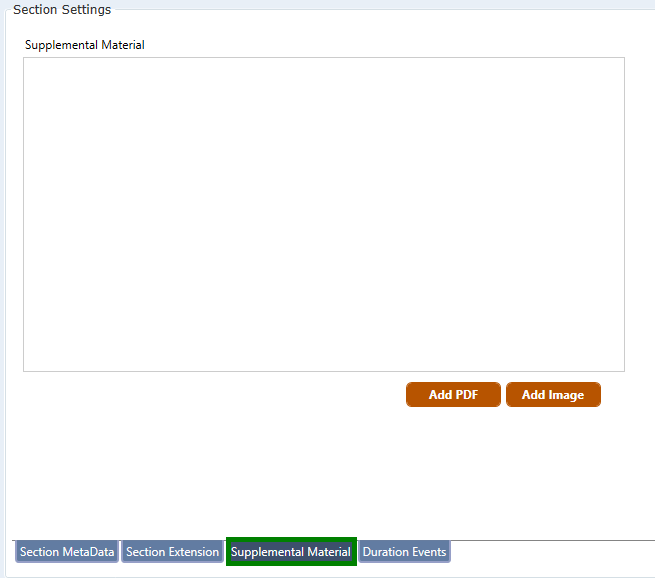Viewport: 655px width, 578px height.
Task: Attach a new image to supplemental material
Action: [553, 395]
